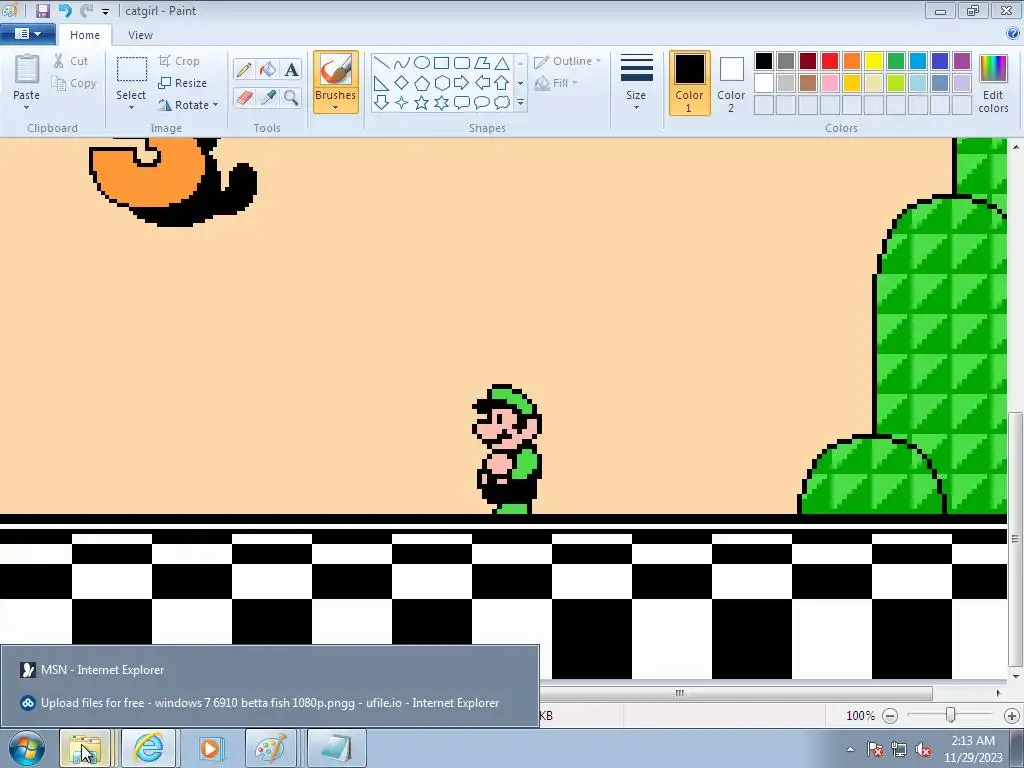Screen dimensions: 1024x768
Task: Choose the Up arrow shape
Action: (502, 83)
